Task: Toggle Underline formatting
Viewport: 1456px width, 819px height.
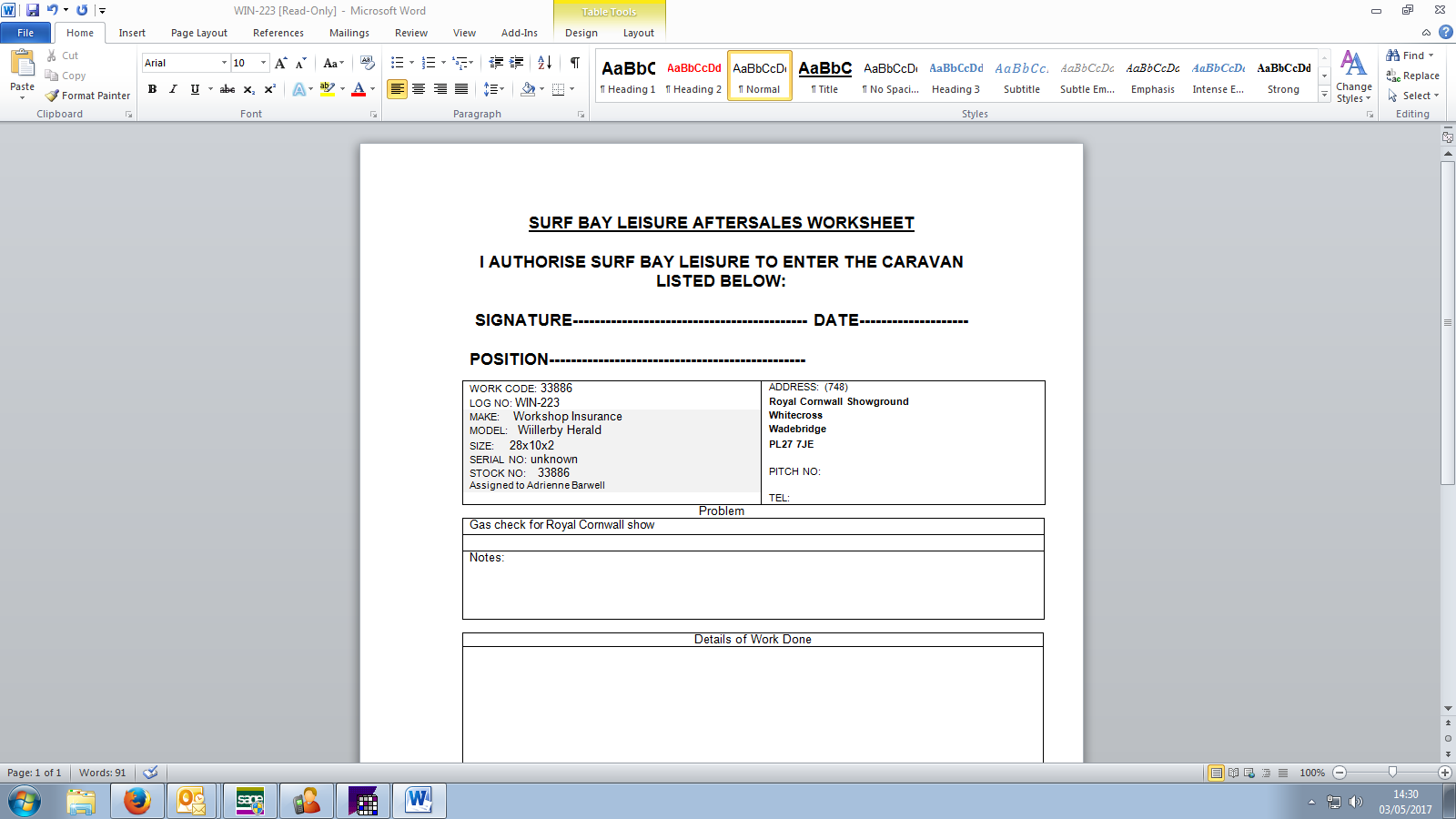Action: click(195, 89)
